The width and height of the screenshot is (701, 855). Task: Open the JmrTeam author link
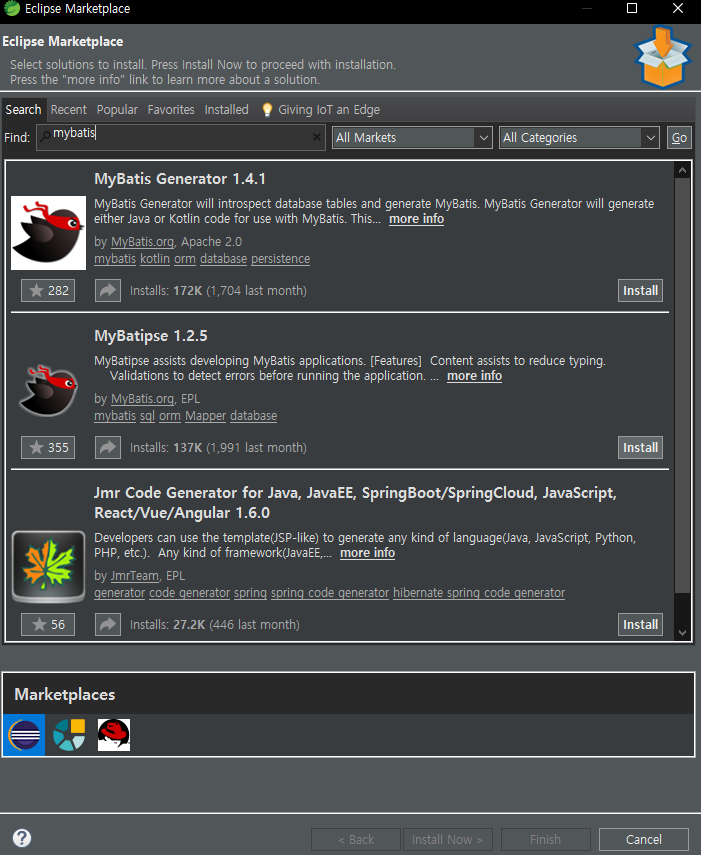pos(135,576)
